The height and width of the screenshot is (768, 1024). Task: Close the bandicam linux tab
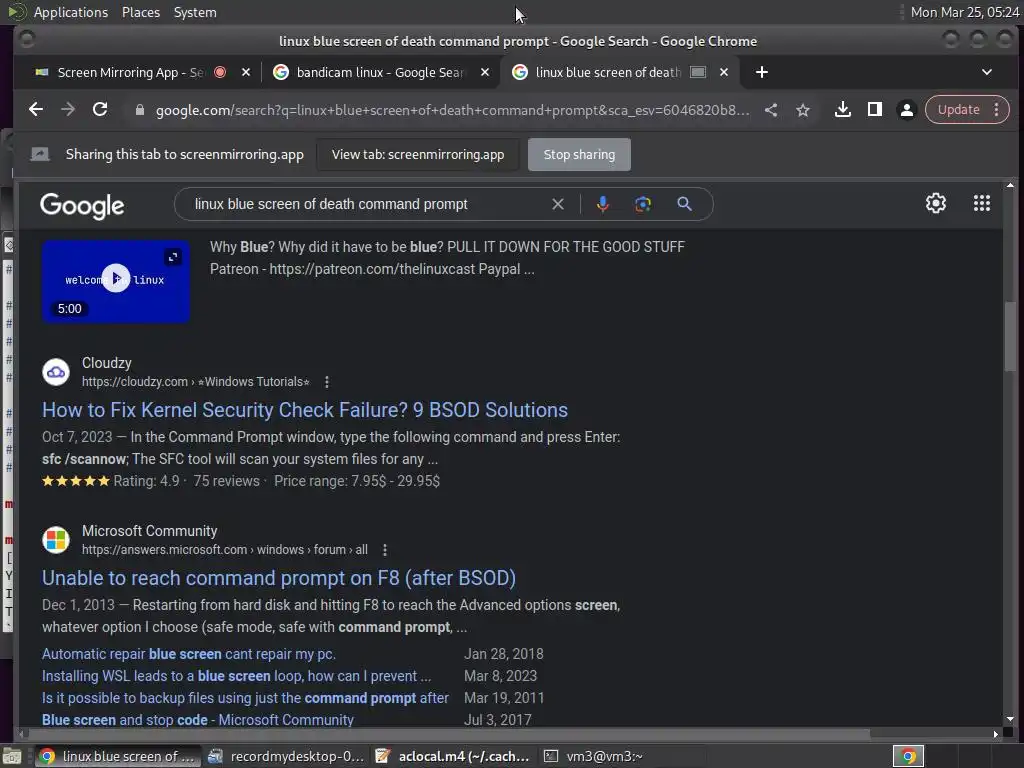pyautogui.click(x=485, y=72)
